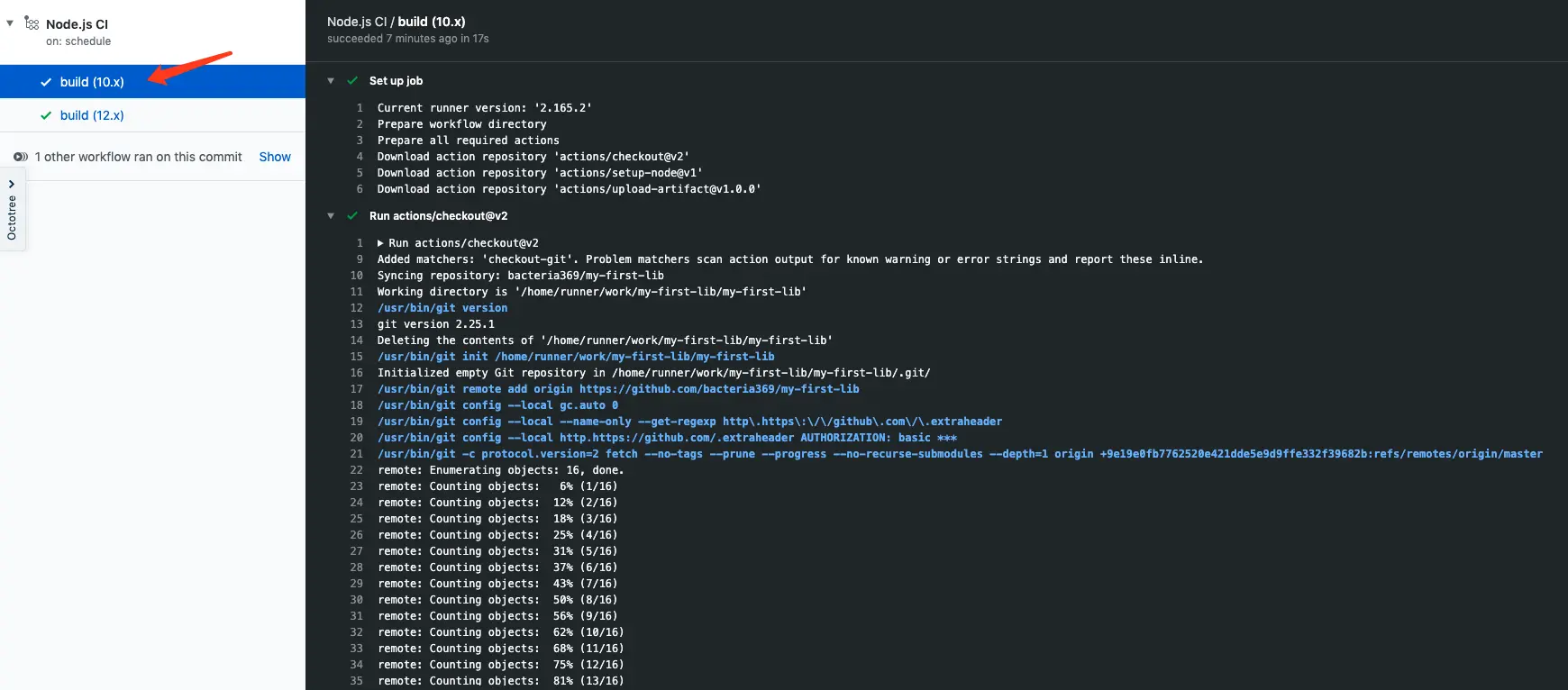Image resolution: width=1568 pixels, height=690 pixels.
Task: Select the build (10.x) job
Action: 152,82
